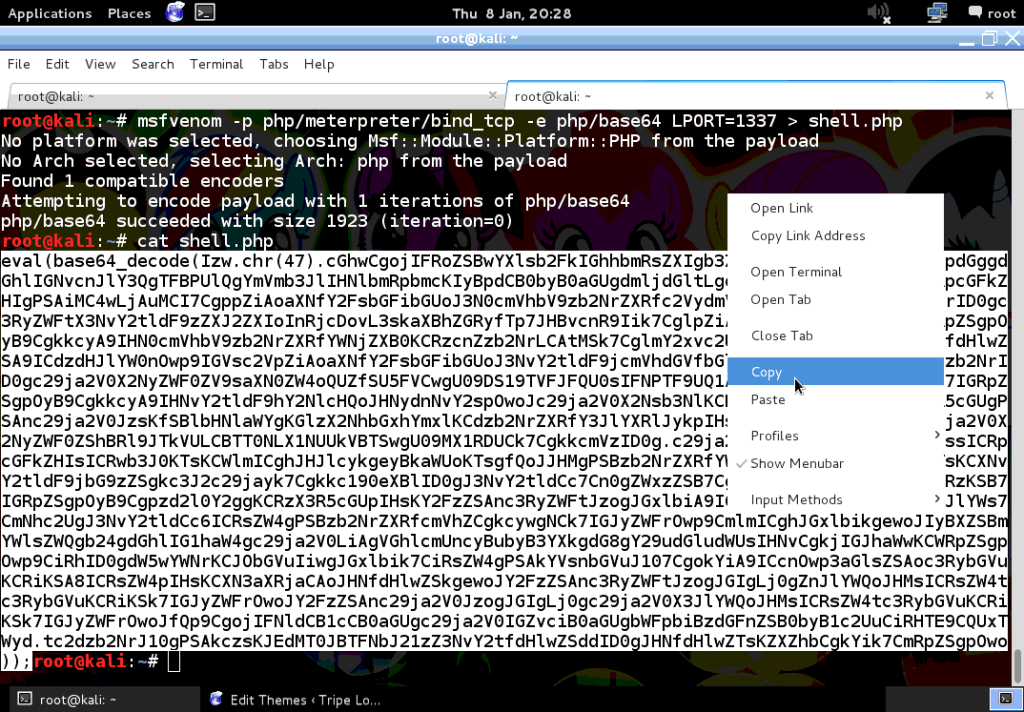Expand the Input Methods submenu

tap(835, 500)
